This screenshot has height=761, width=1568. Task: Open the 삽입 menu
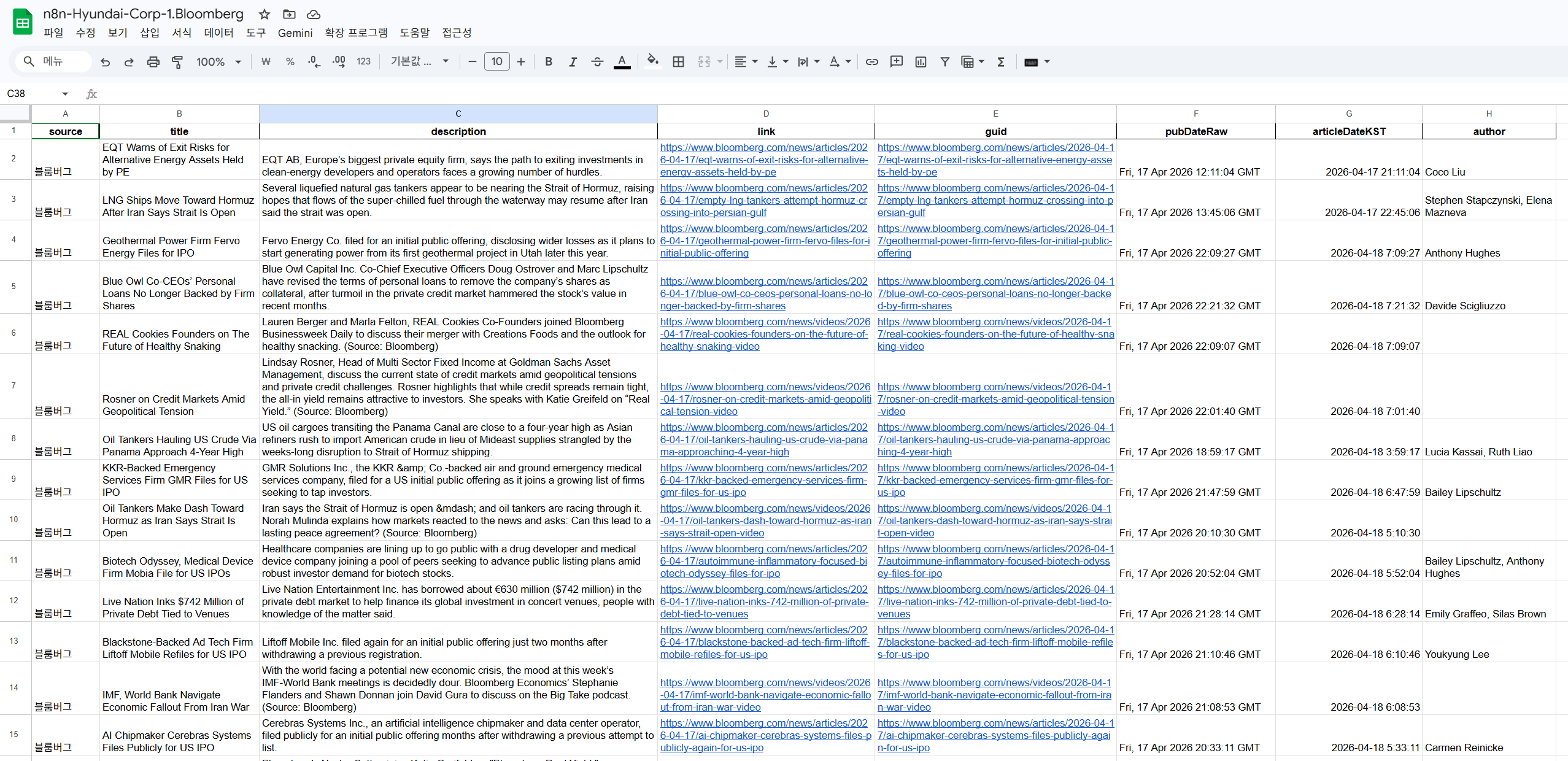pyautogui.click(x=149, y=33)
